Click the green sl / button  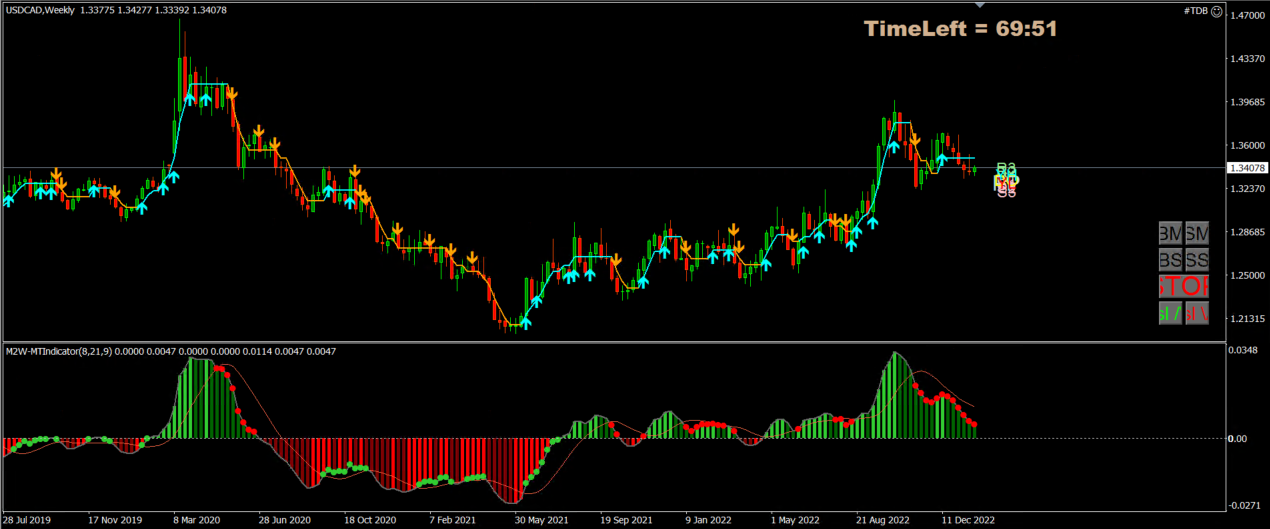click(x=1171, y=313)
